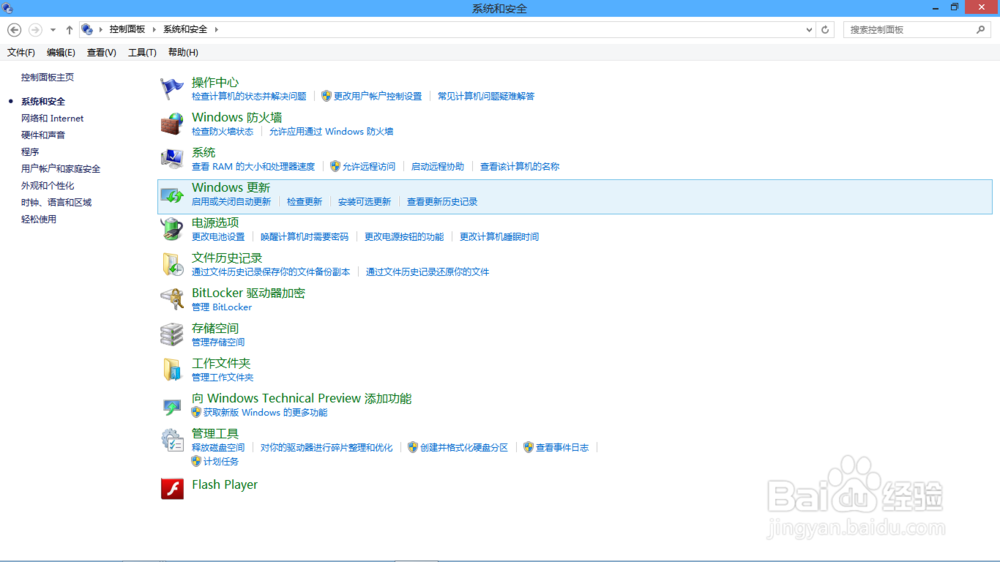Image resolution: width=1000 pixels, height=562 pixels.
Task: Click the window icon in title bar
Action: [x=8, y=8]
